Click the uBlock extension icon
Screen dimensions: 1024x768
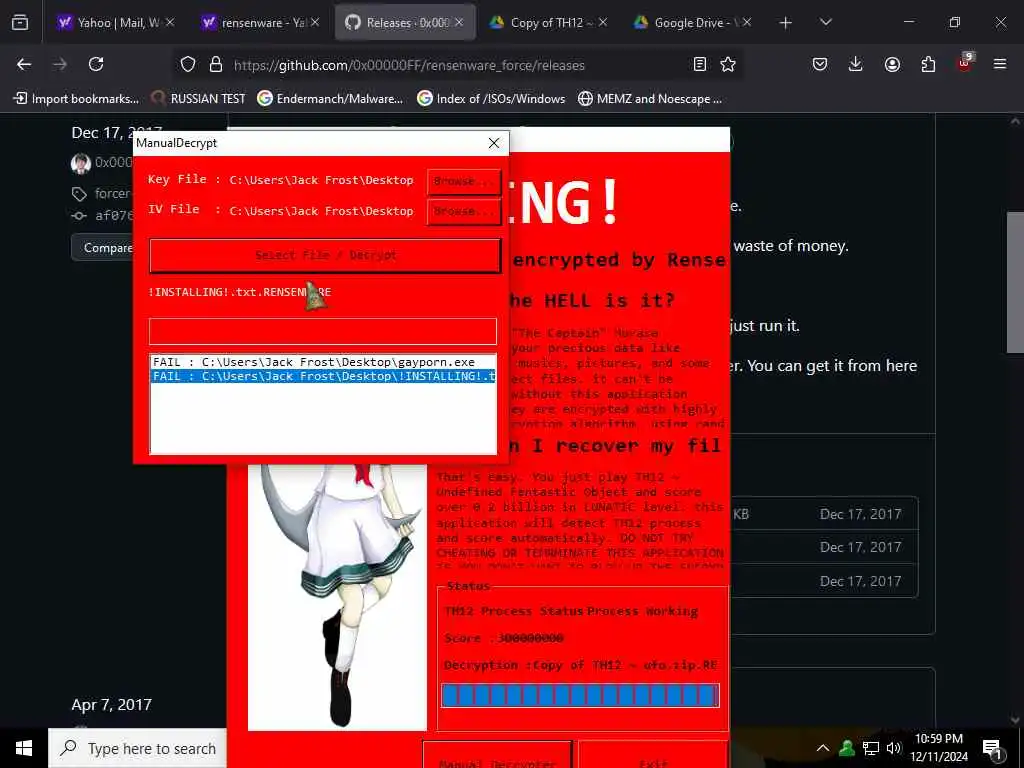point(964,63)
